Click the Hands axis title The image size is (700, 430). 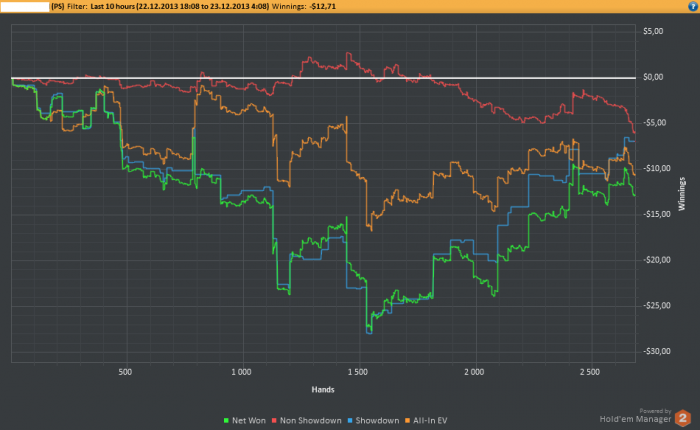pos(323,389)
